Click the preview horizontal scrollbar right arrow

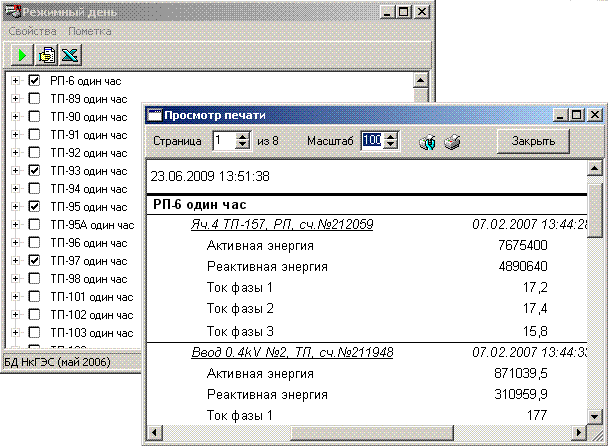tap(579, 432)
